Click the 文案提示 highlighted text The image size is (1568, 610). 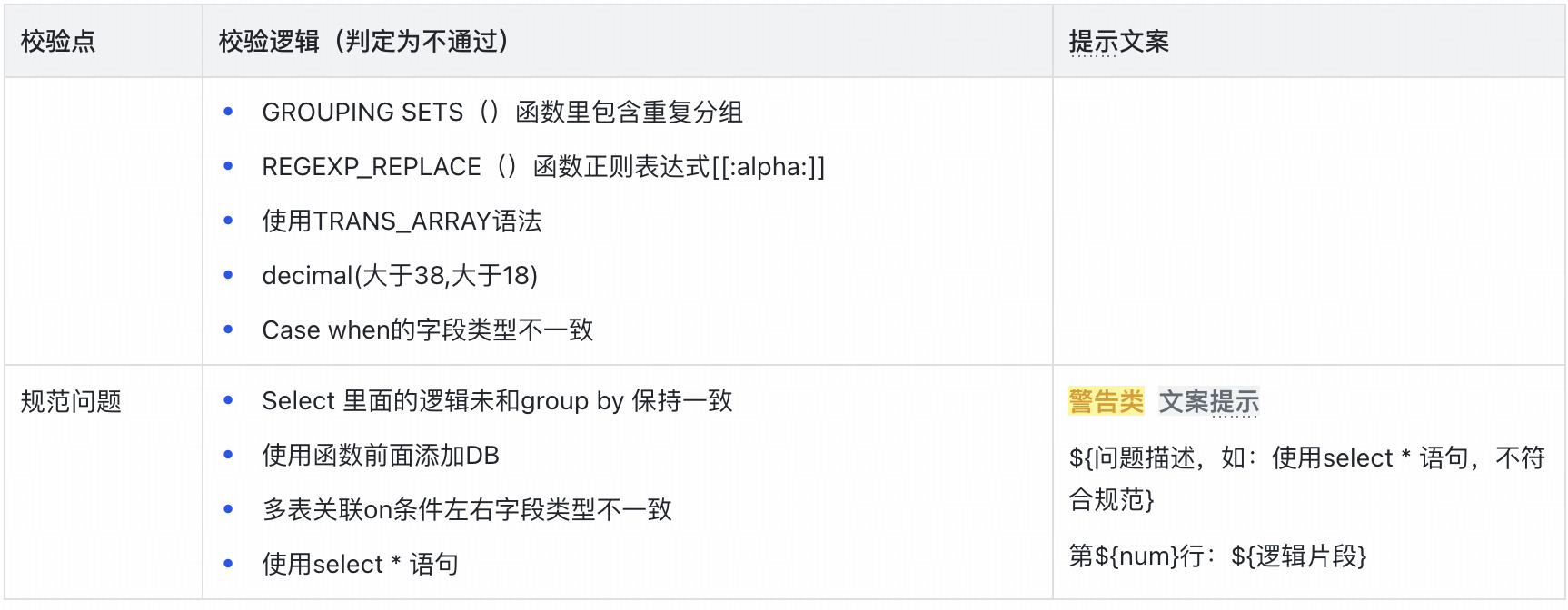(x=1209, y=401)
